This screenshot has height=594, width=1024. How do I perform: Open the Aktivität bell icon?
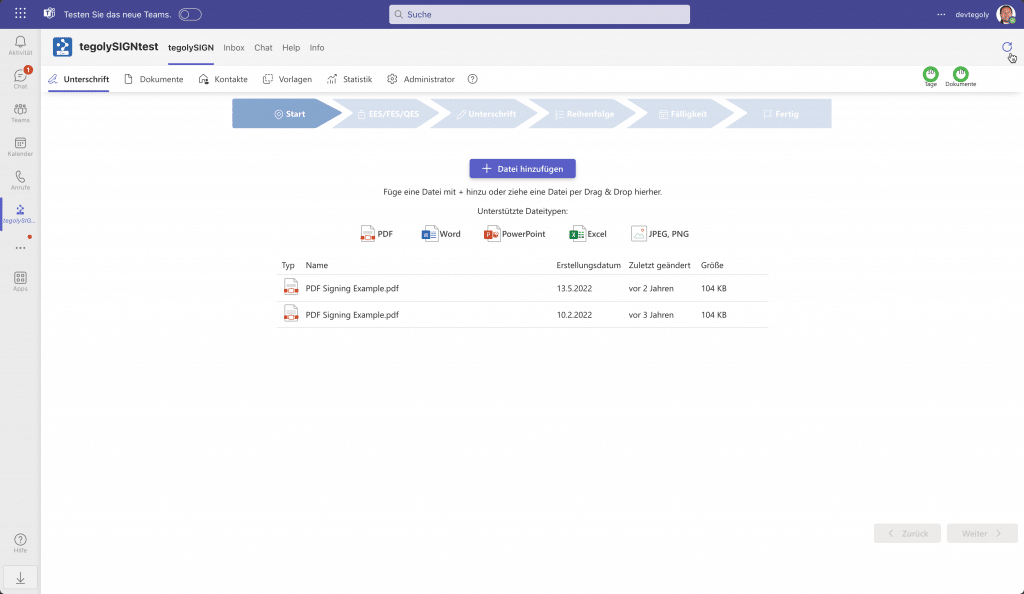click(x=20, y=45)
